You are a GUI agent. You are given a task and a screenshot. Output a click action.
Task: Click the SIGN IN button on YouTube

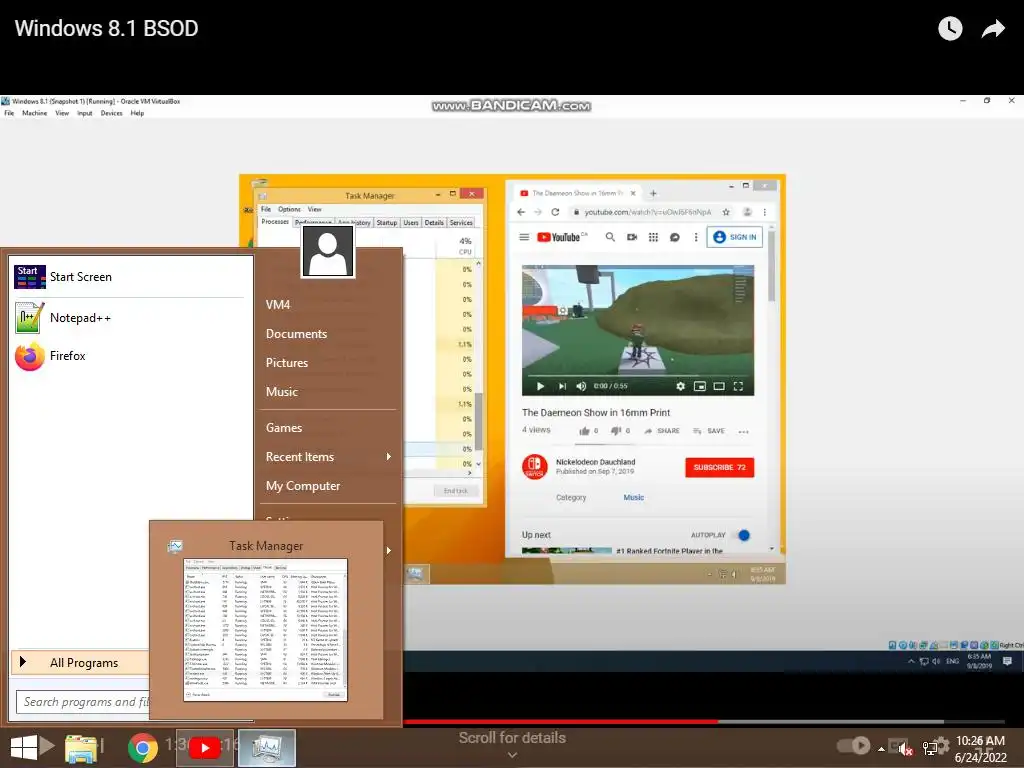735,237
